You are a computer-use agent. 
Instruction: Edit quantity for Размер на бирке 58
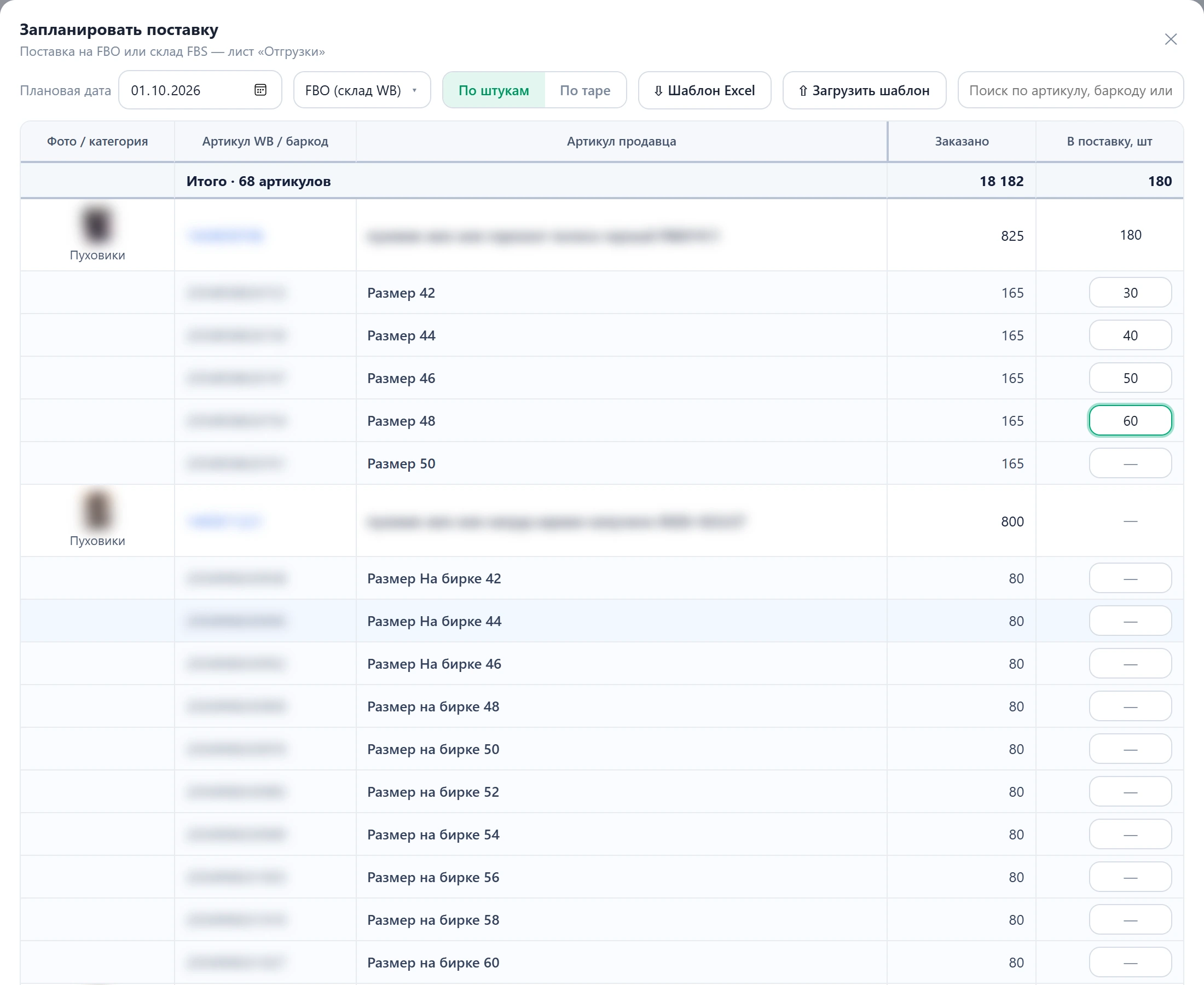[1130, 920]
